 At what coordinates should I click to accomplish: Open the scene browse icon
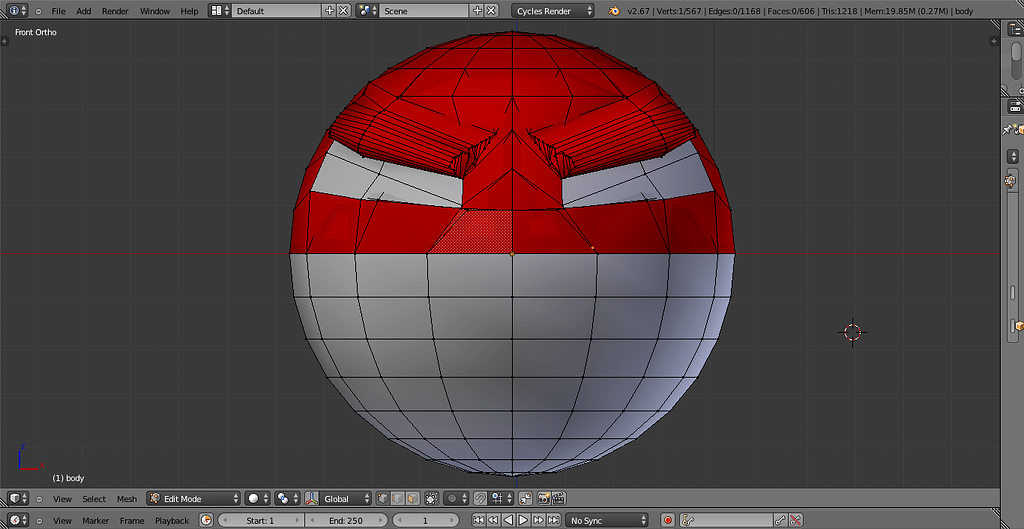coord(368,10)
